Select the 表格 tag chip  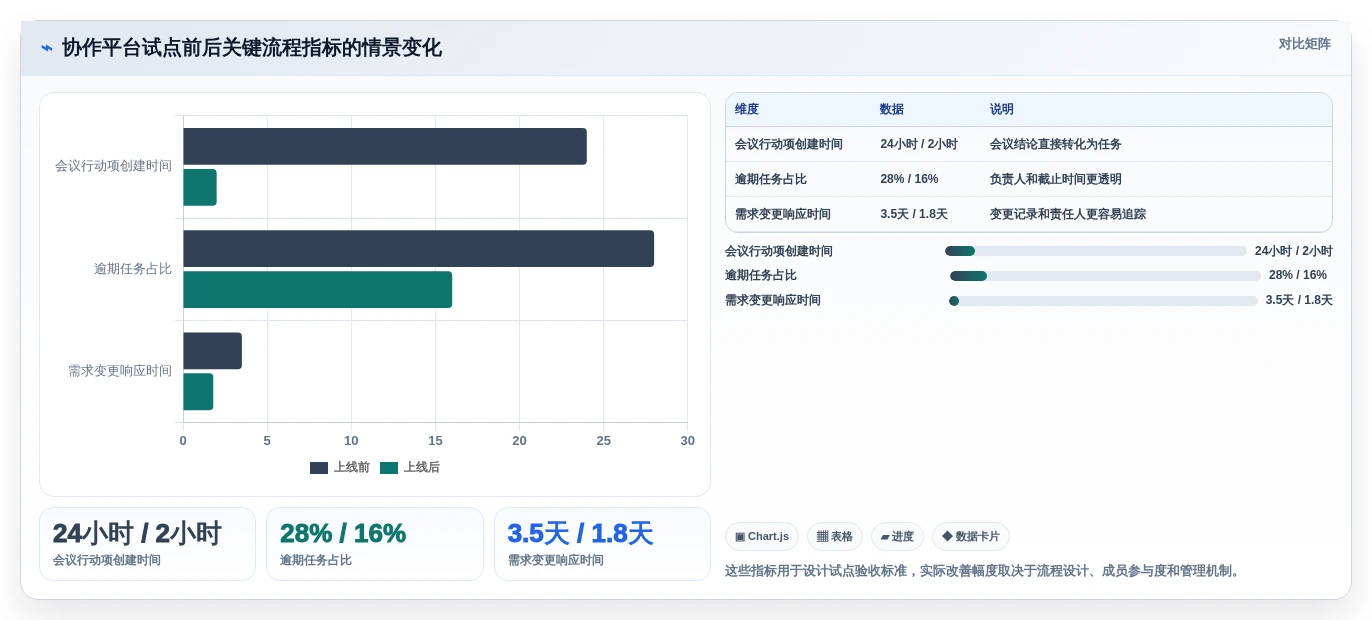[x=835, y=536]
